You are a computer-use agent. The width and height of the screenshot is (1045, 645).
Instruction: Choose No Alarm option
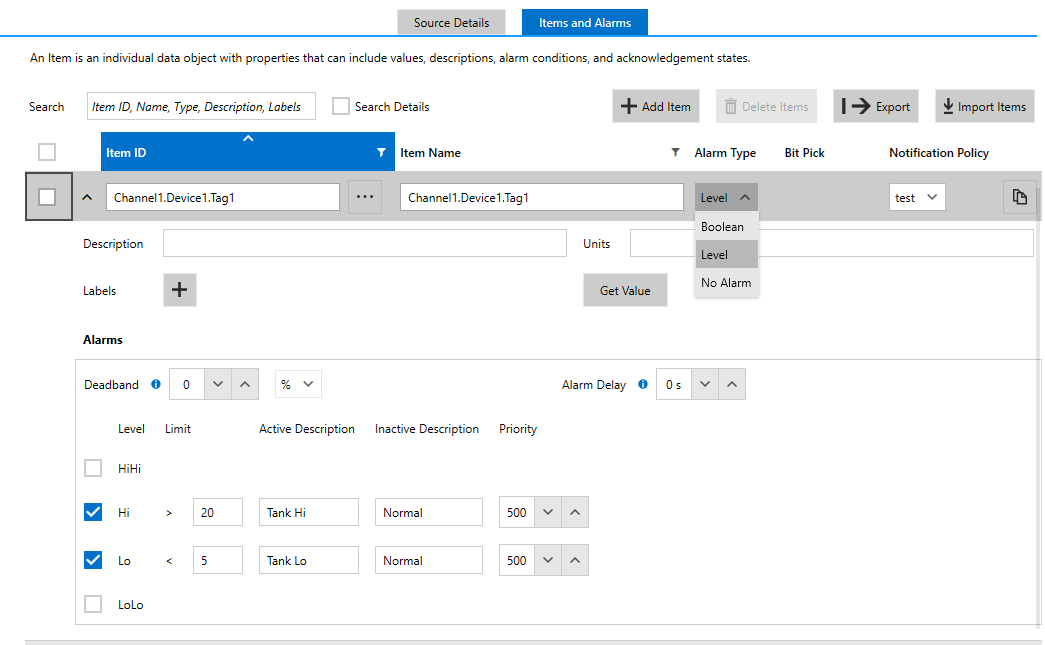tap(726, 283)
